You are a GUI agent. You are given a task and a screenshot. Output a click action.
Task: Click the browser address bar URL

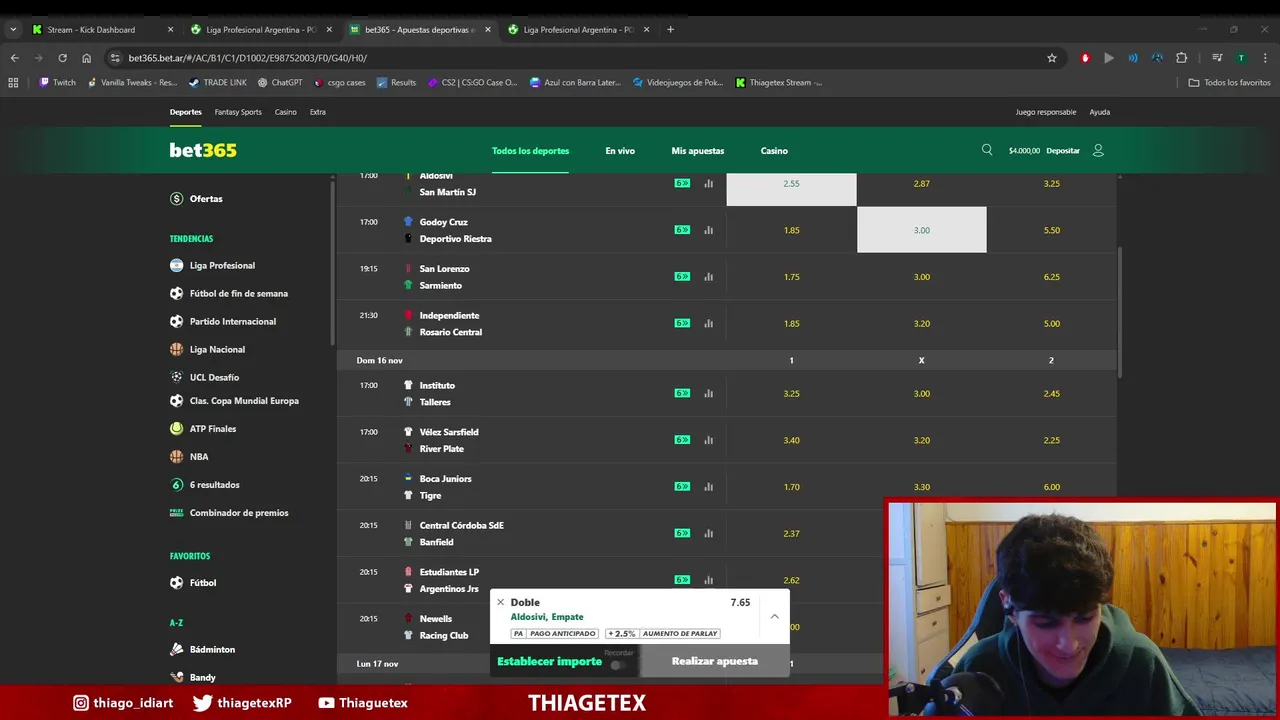pos(248,58)
